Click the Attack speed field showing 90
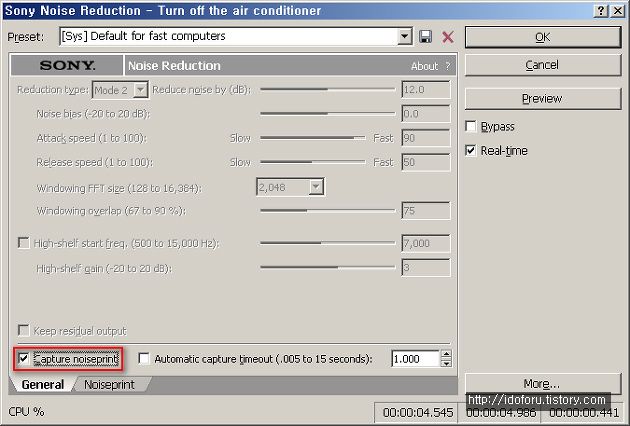This screenshot has width=630, height=426. (x=426, y=138)
